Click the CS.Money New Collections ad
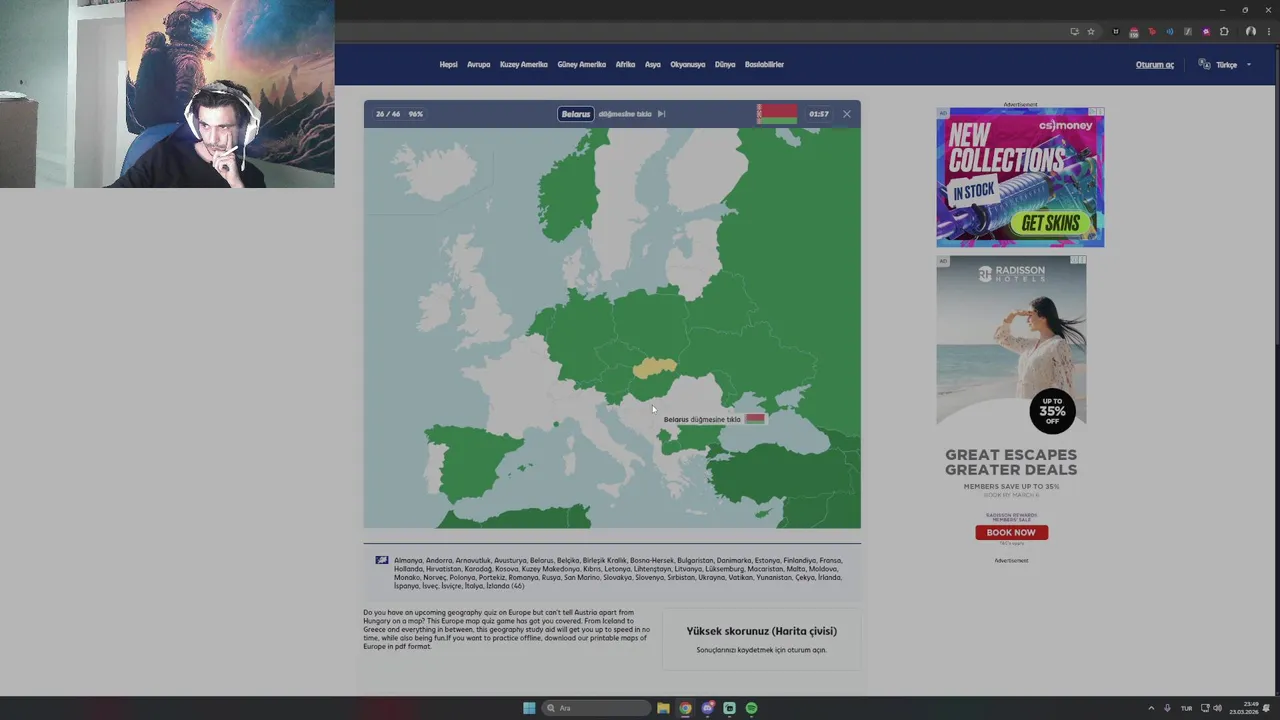Image resolution: width=1280 pixels, height=720 pixels. 1020,177
